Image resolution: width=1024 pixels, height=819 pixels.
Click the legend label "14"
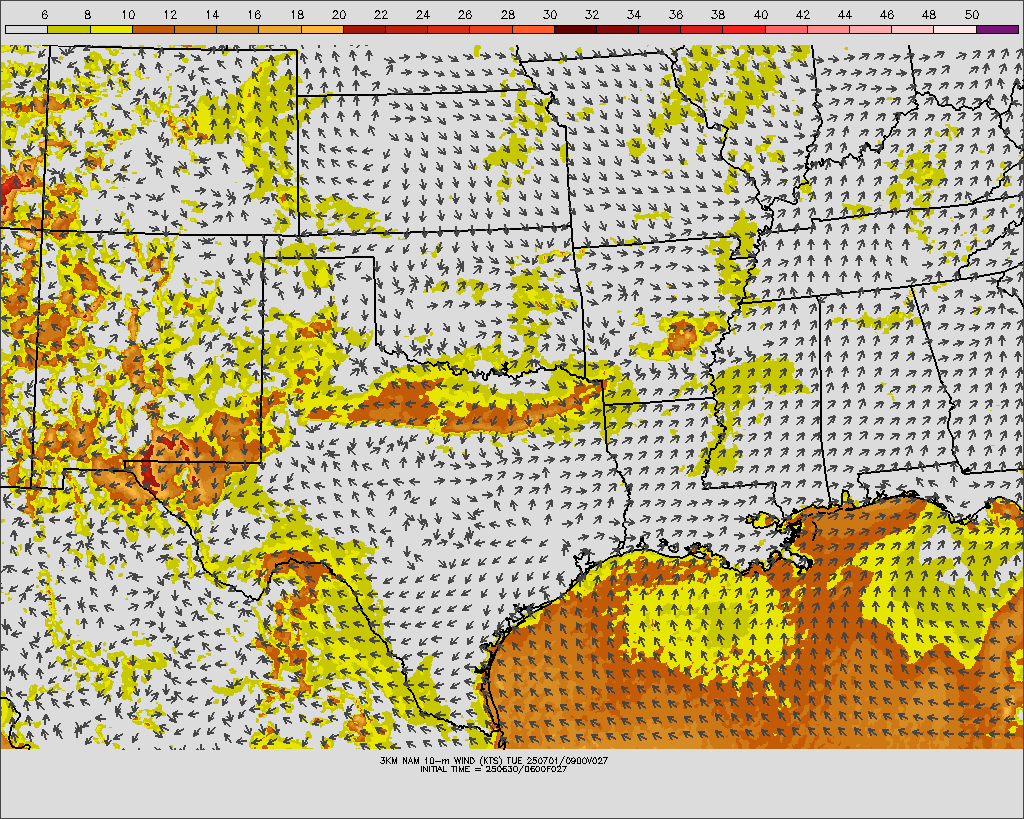(212, 14)
